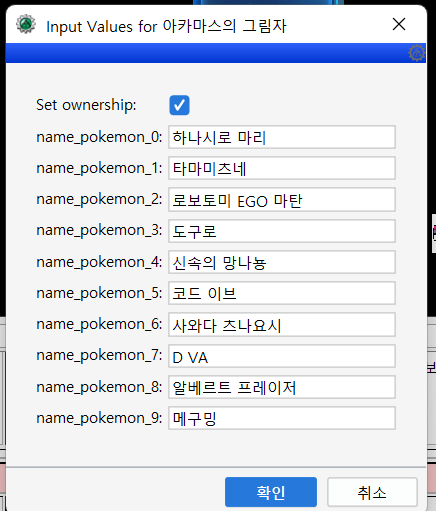This screenshot has height=511, width=436.
Task: Click the name_pokemon_6 label
Action: (99, 324)
